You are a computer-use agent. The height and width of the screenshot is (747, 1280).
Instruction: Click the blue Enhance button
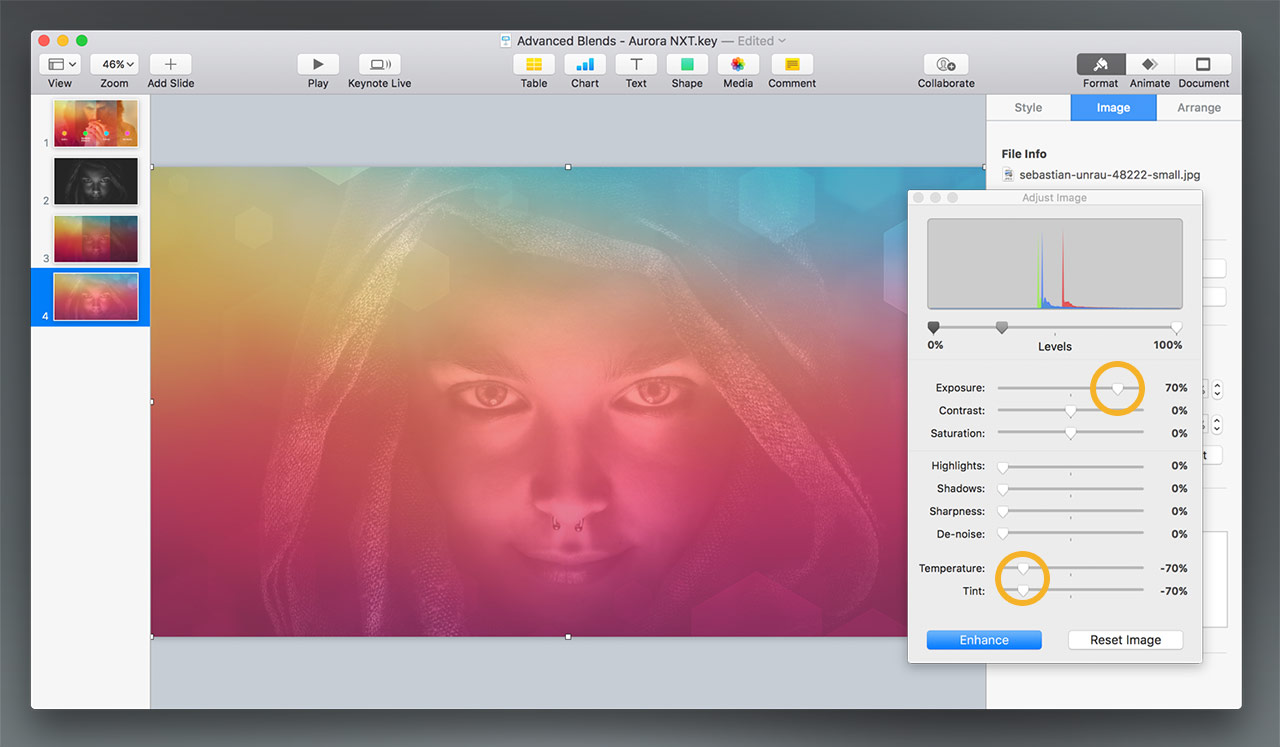pos(984,640)
